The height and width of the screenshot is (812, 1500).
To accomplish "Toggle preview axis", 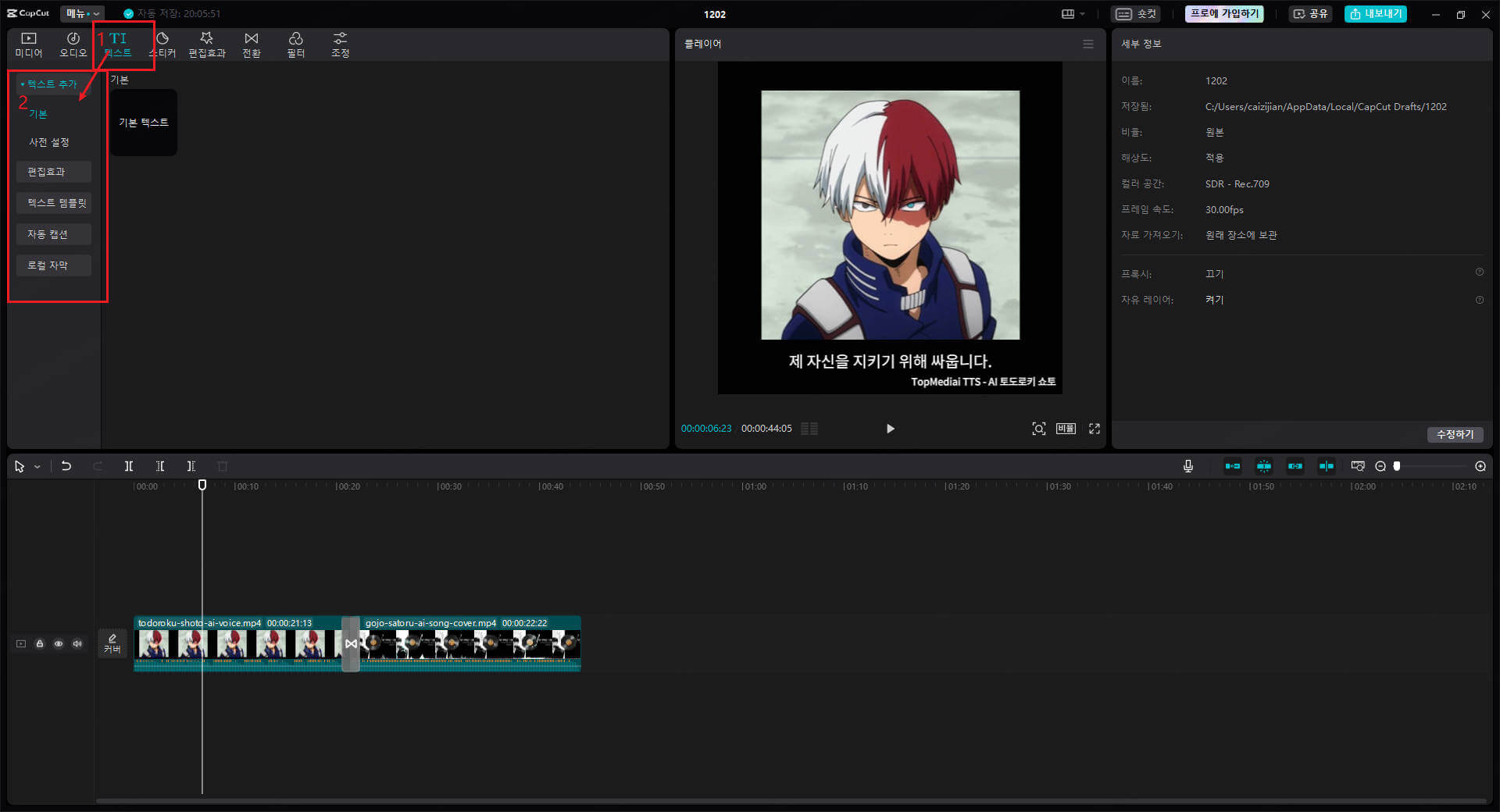I will 1327,466.
